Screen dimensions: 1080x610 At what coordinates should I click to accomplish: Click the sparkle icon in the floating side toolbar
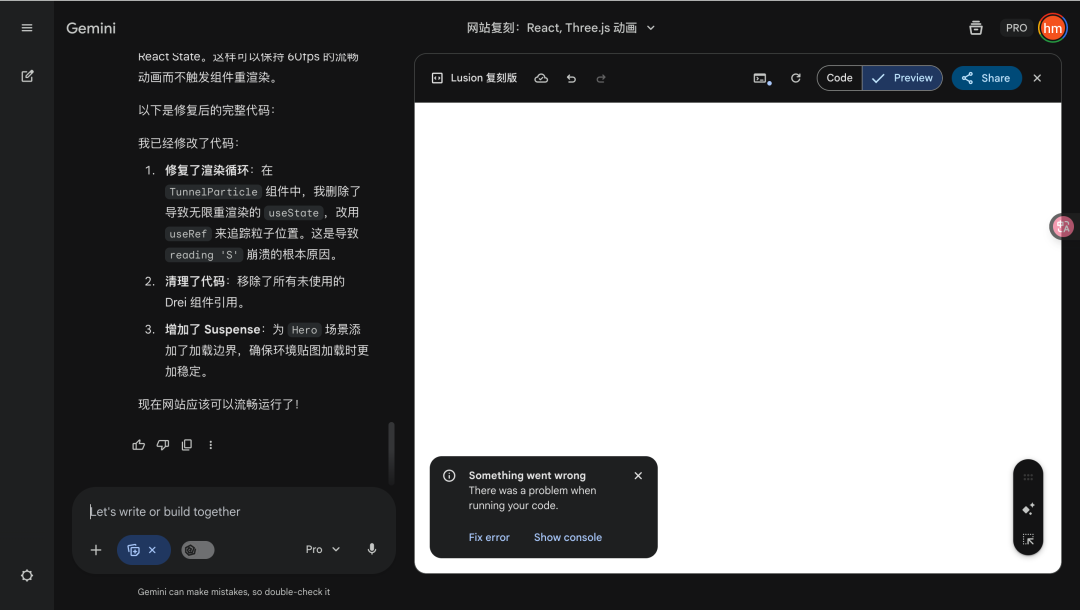click(1028, 509)
